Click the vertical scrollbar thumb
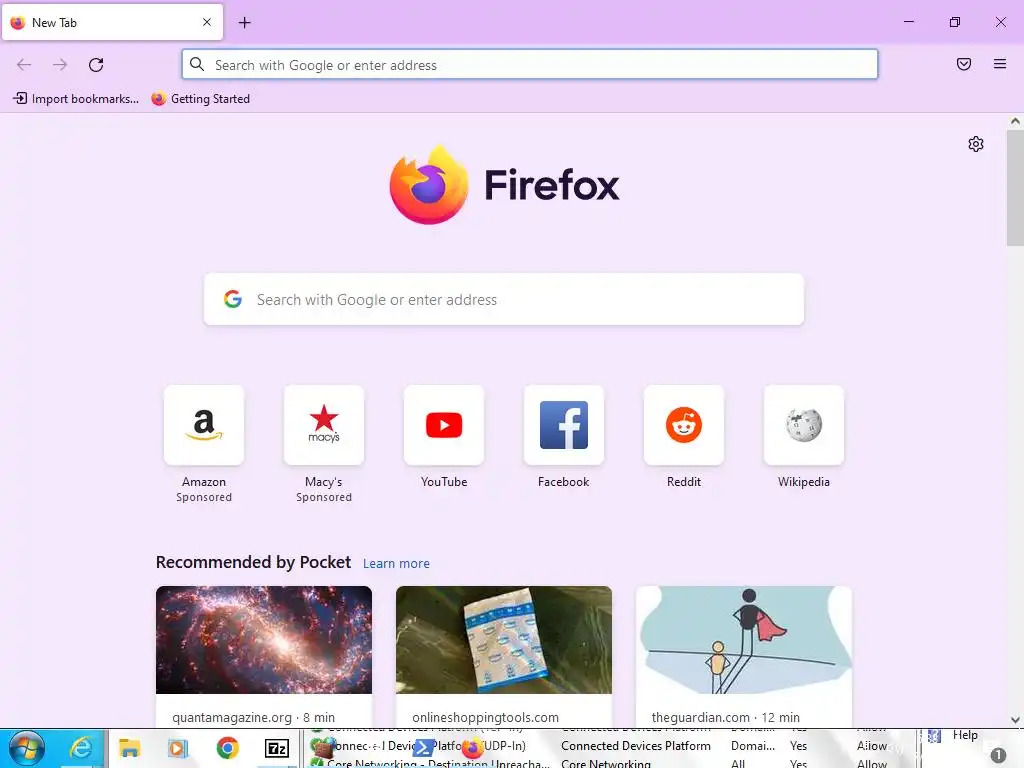The width and height of the screenshot is (1024, 768). [1015, 187]
